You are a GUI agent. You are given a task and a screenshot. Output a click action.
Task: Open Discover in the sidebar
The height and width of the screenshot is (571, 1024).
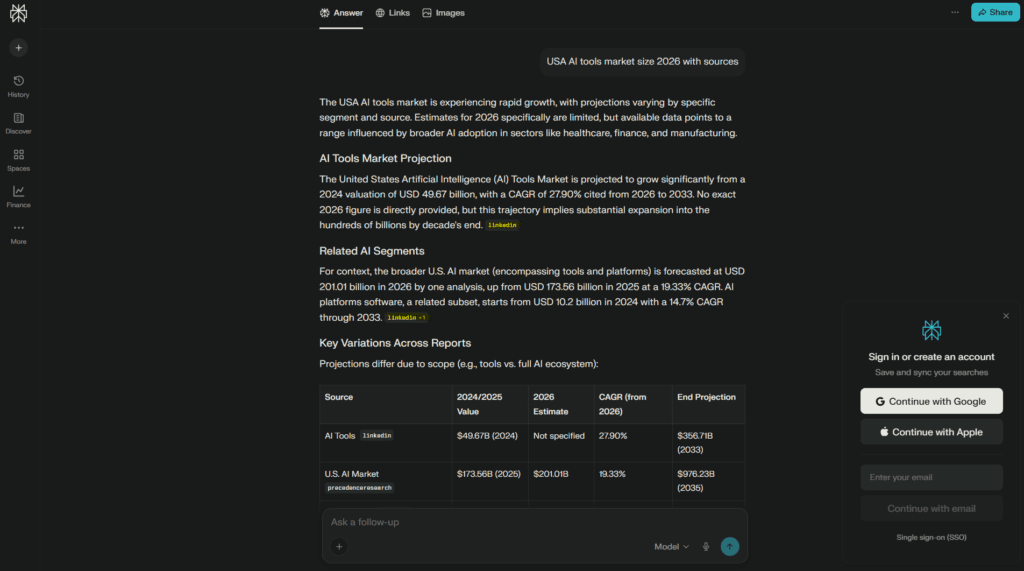tap(18, 123)
